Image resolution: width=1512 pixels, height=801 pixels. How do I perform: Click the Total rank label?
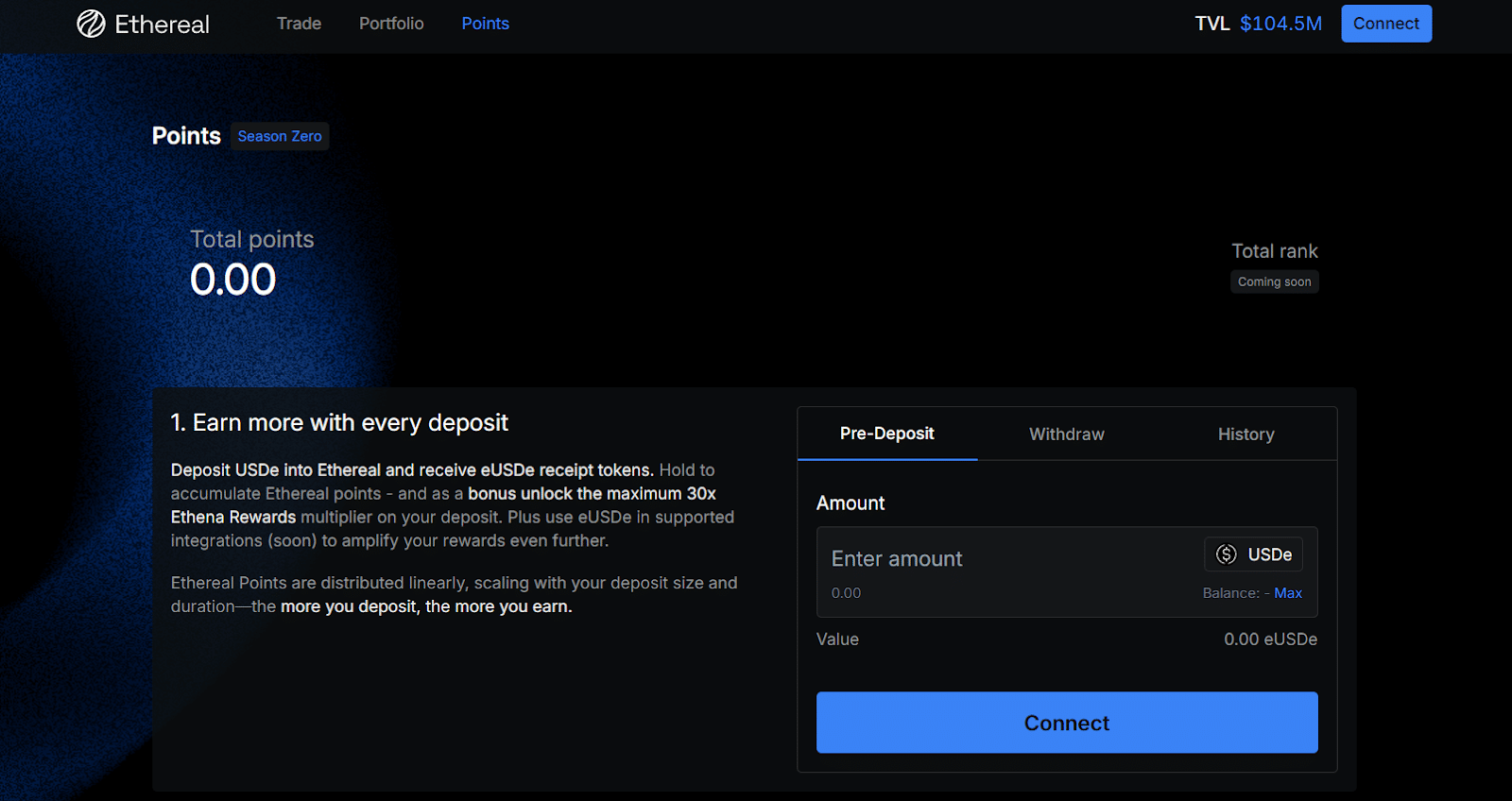pos(1274,251)
